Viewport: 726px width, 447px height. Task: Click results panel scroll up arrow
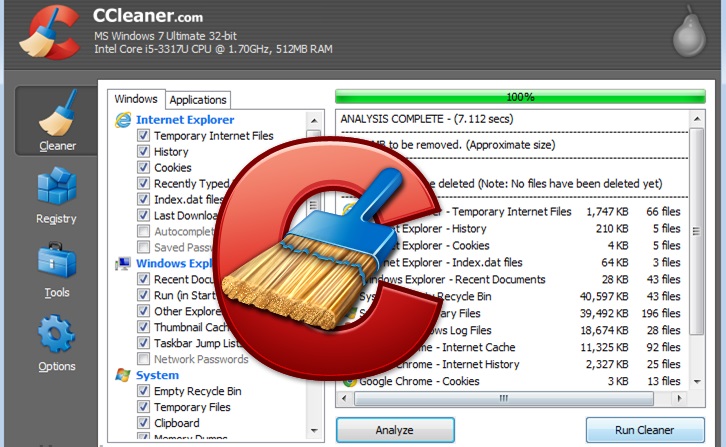(697, 119)
